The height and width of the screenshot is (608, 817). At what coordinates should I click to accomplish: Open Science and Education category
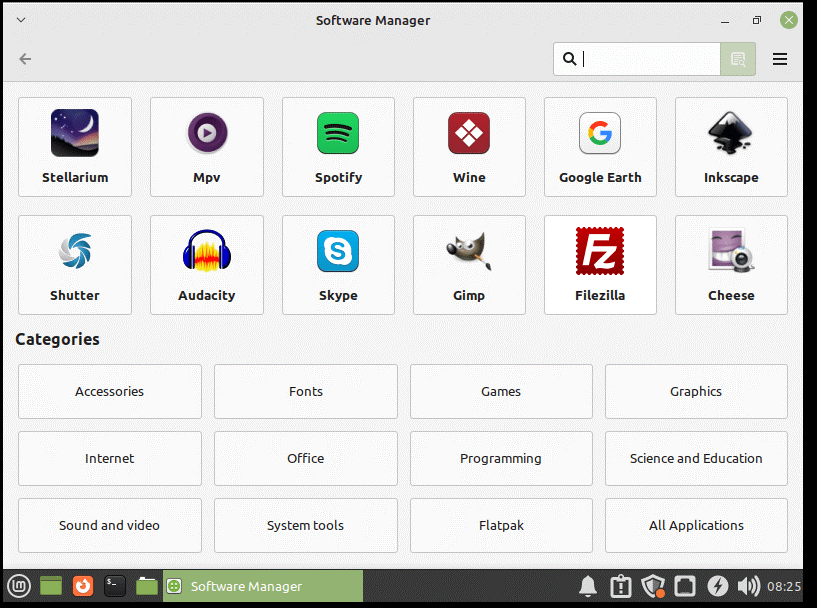(x=696, y=458)
